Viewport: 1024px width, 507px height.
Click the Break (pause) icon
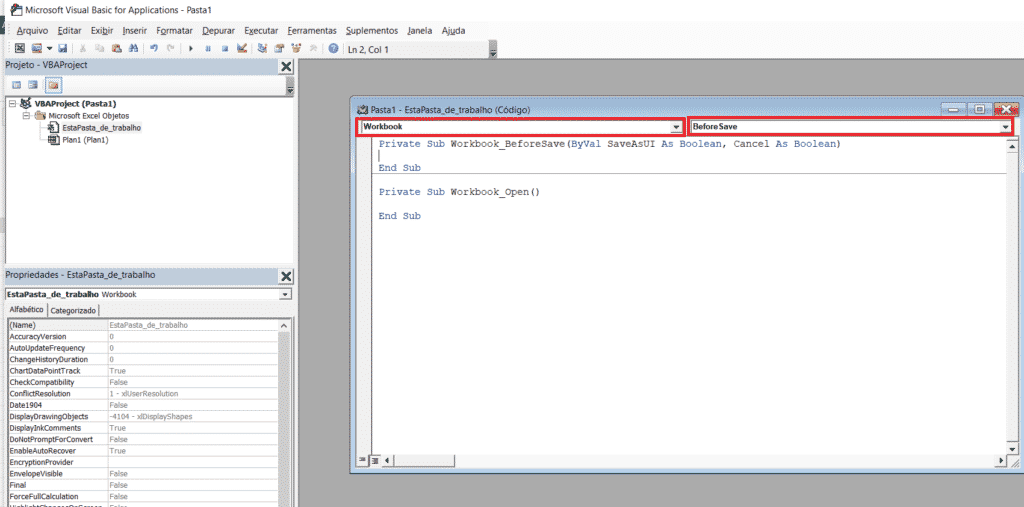(208, 48)
